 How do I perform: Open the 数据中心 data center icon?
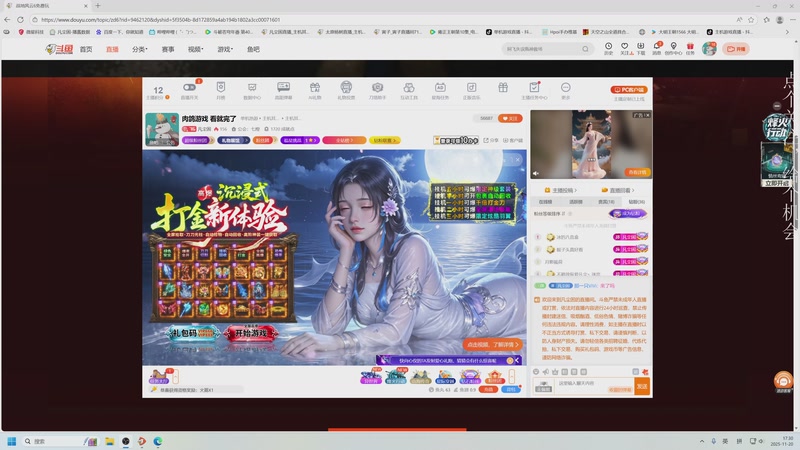coord(252,90)
